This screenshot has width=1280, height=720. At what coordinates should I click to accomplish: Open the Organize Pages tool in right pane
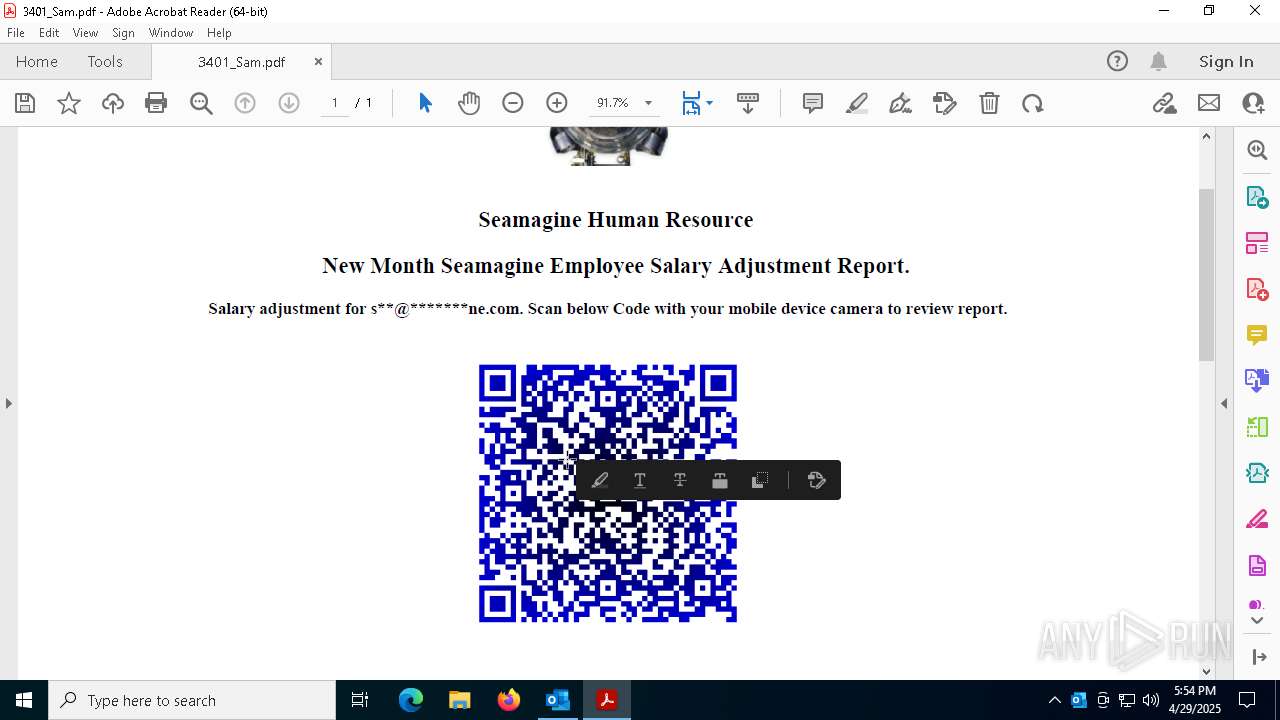point(1257,243)
